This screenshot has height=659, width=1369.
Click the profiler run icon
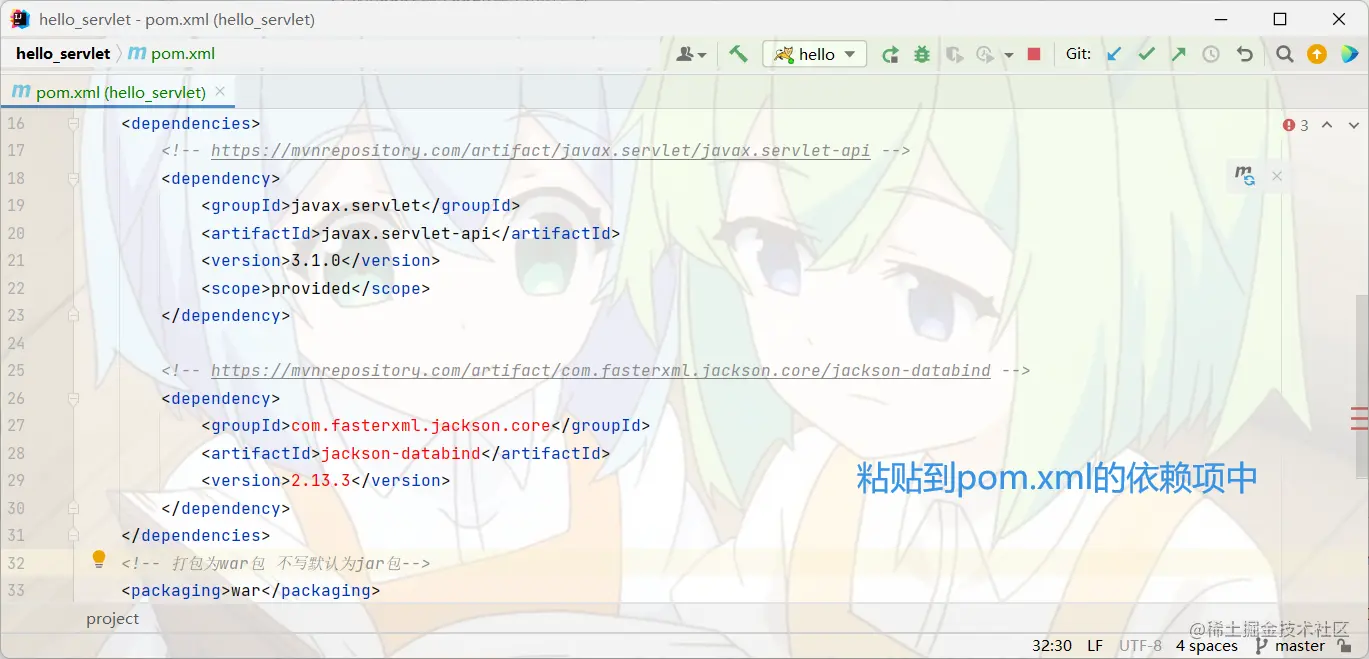tap(985, 55)
